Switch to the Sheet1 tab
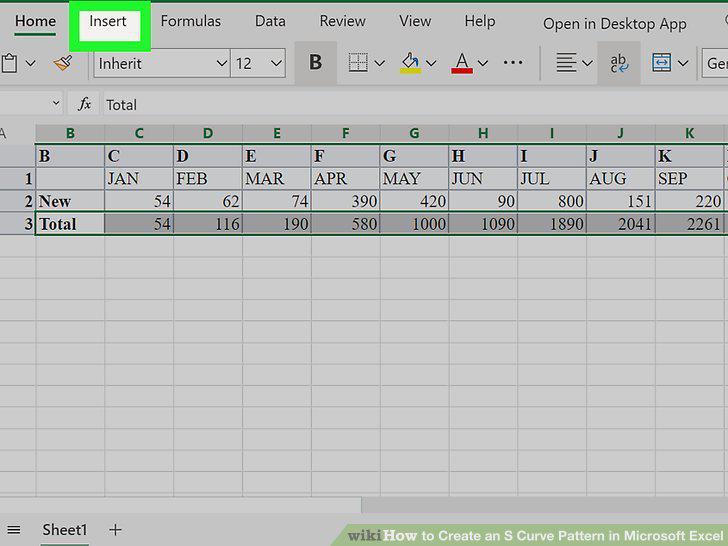728x546 pixels. [65, 530]
